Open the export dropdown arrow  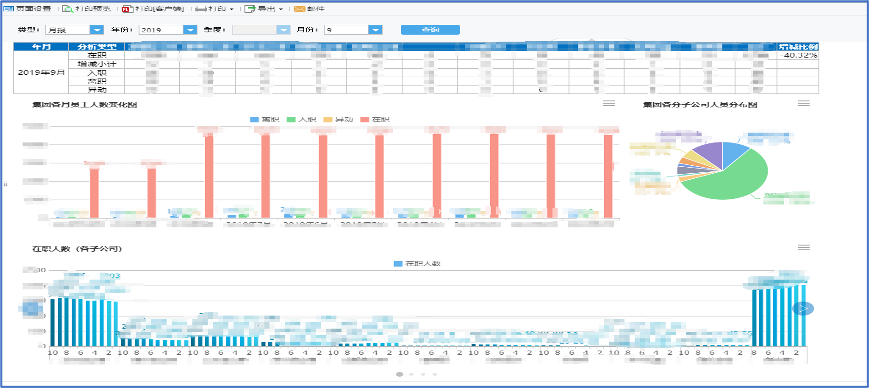pos(281,9)
